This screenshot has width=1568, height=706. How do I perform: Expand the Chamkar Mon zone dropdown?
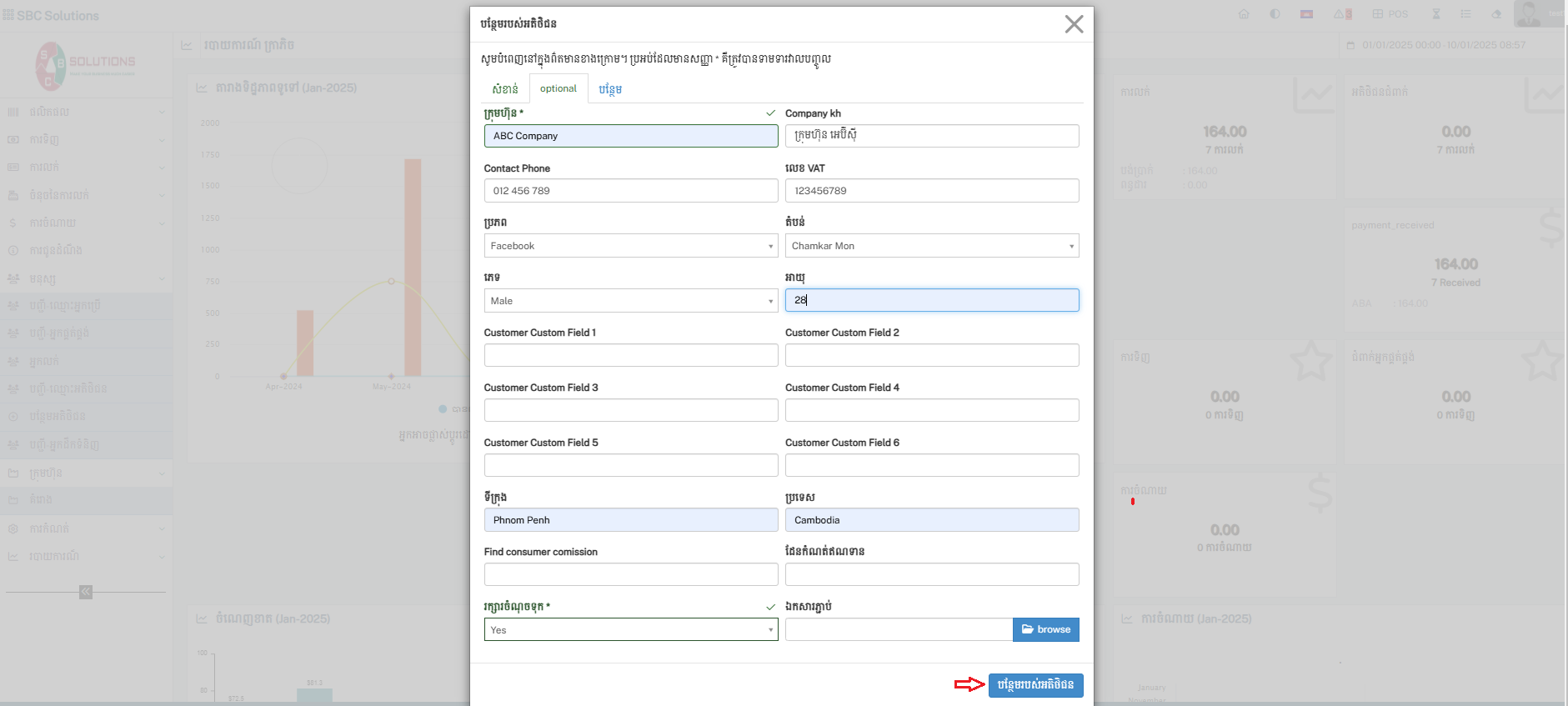point(931,246)
